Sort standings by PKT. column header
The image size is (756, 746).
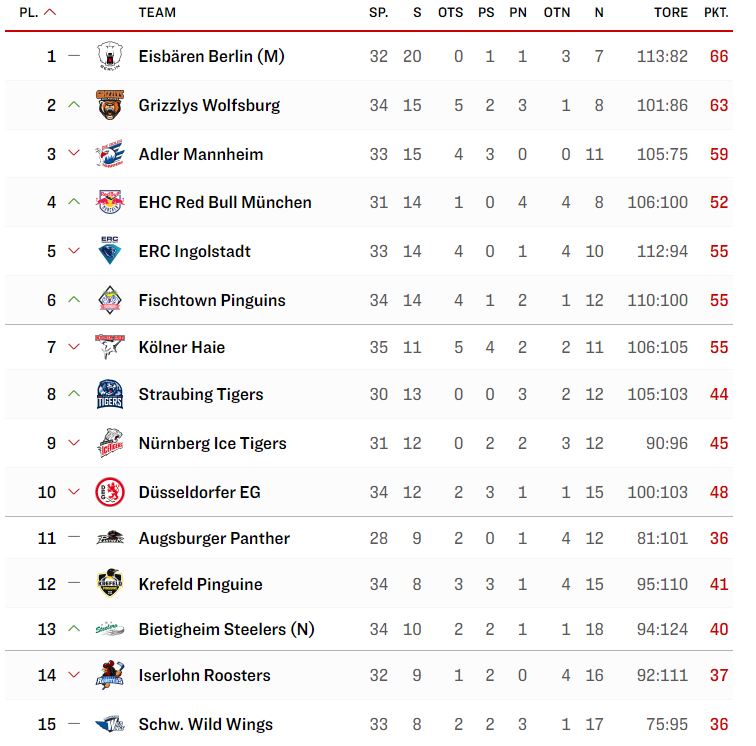[x=716, y=13]
